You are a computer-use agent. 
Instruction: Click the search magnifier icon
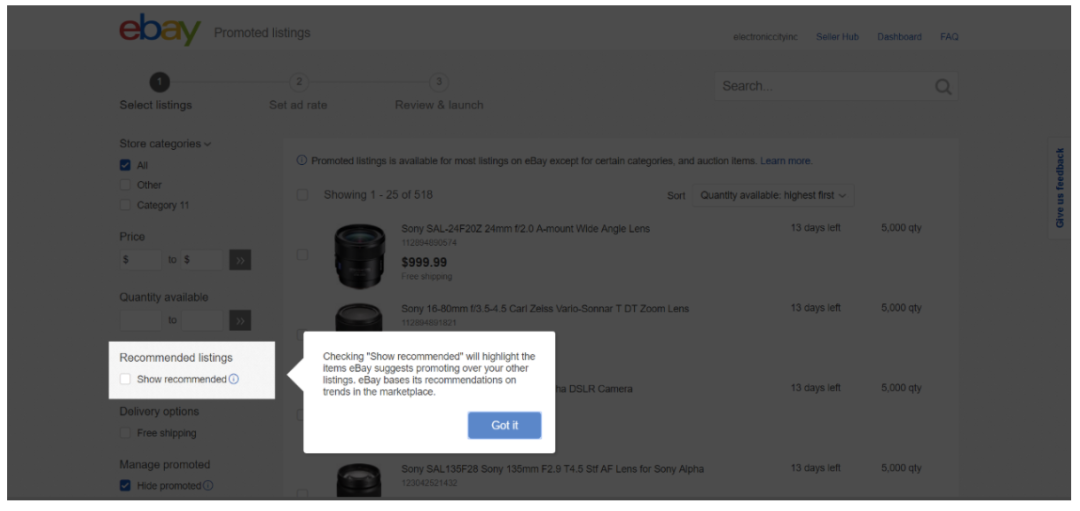pyautogui.click(x=943, y=87)
